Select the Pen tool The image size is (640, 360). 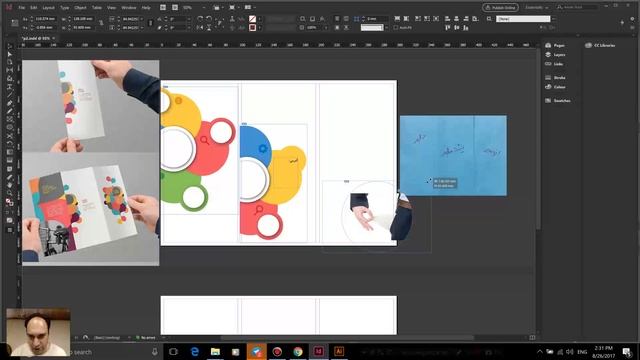pos(10,103)
